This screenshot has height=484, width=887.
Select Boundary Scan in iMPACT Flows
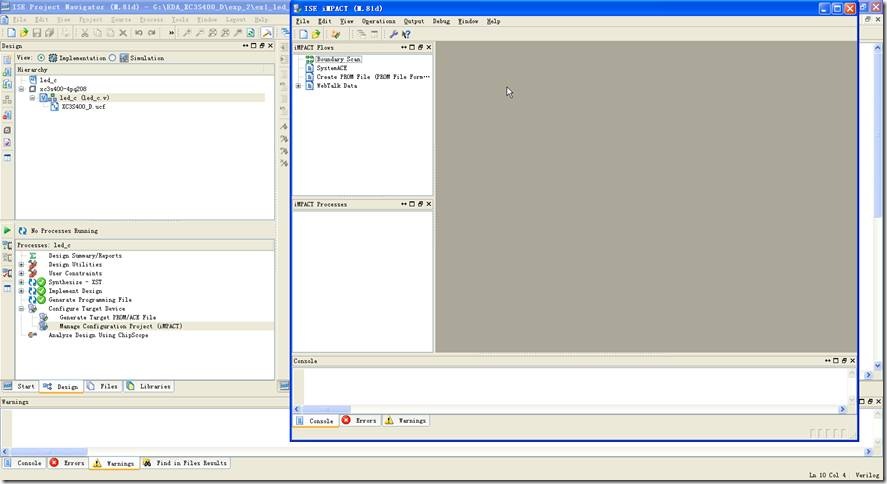coord(338,60)
